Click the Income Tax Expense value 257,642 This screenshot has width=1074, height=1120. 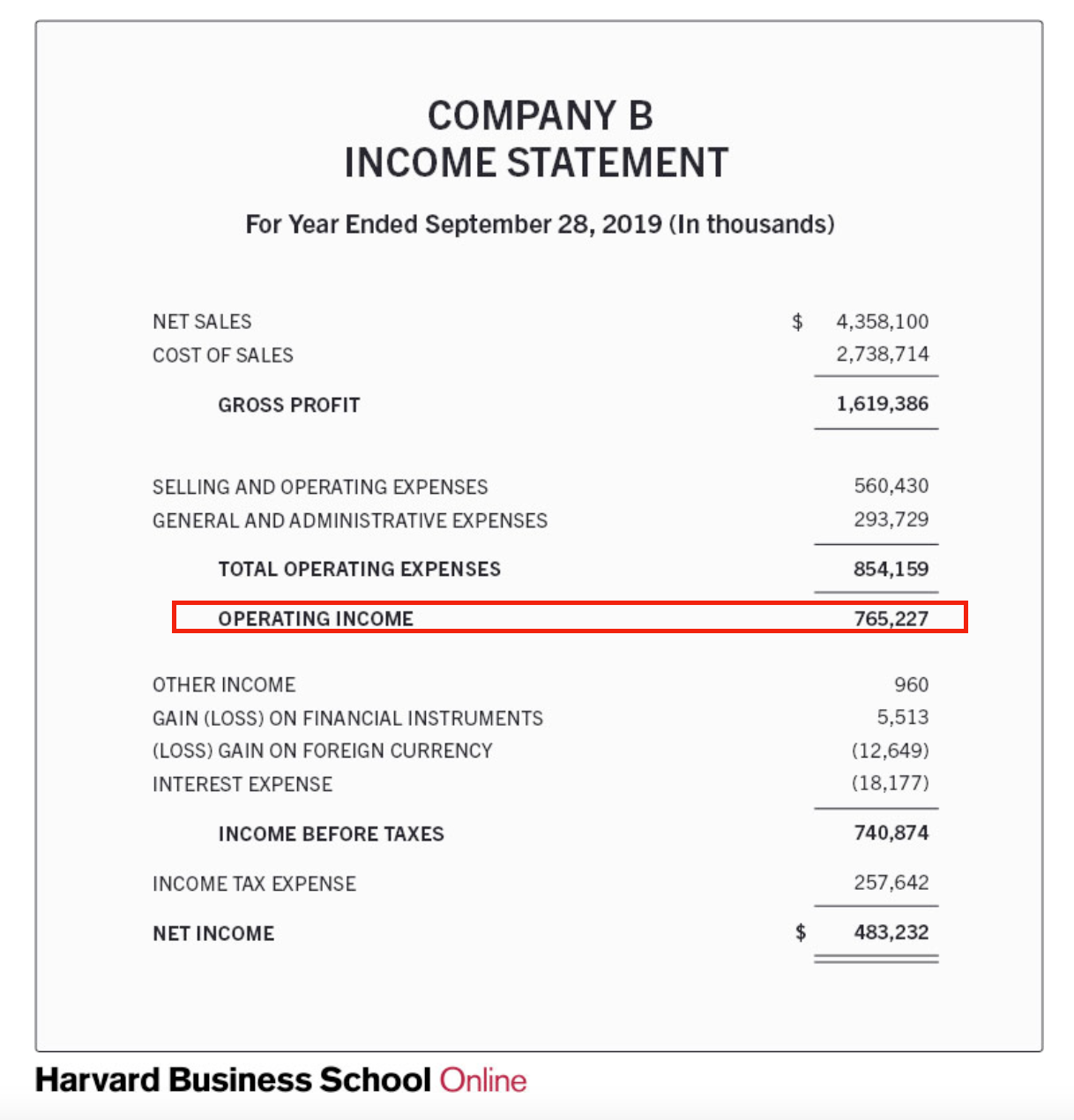[x=891, y=883]
